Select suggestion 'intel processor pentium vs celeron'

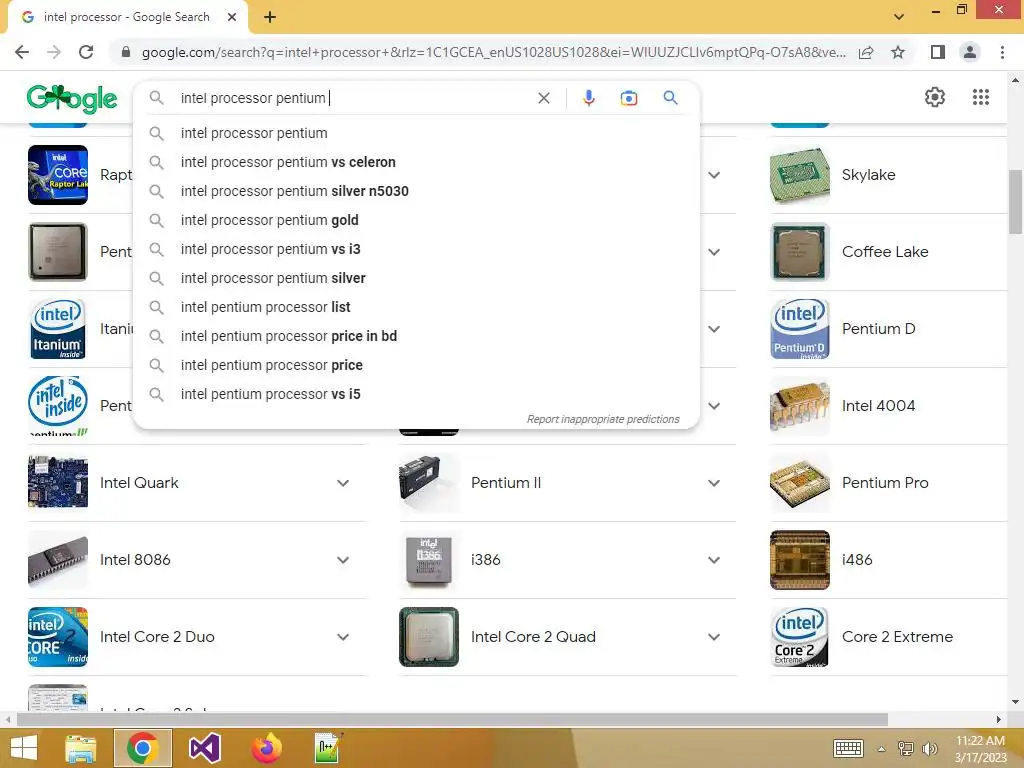[416, 162]
